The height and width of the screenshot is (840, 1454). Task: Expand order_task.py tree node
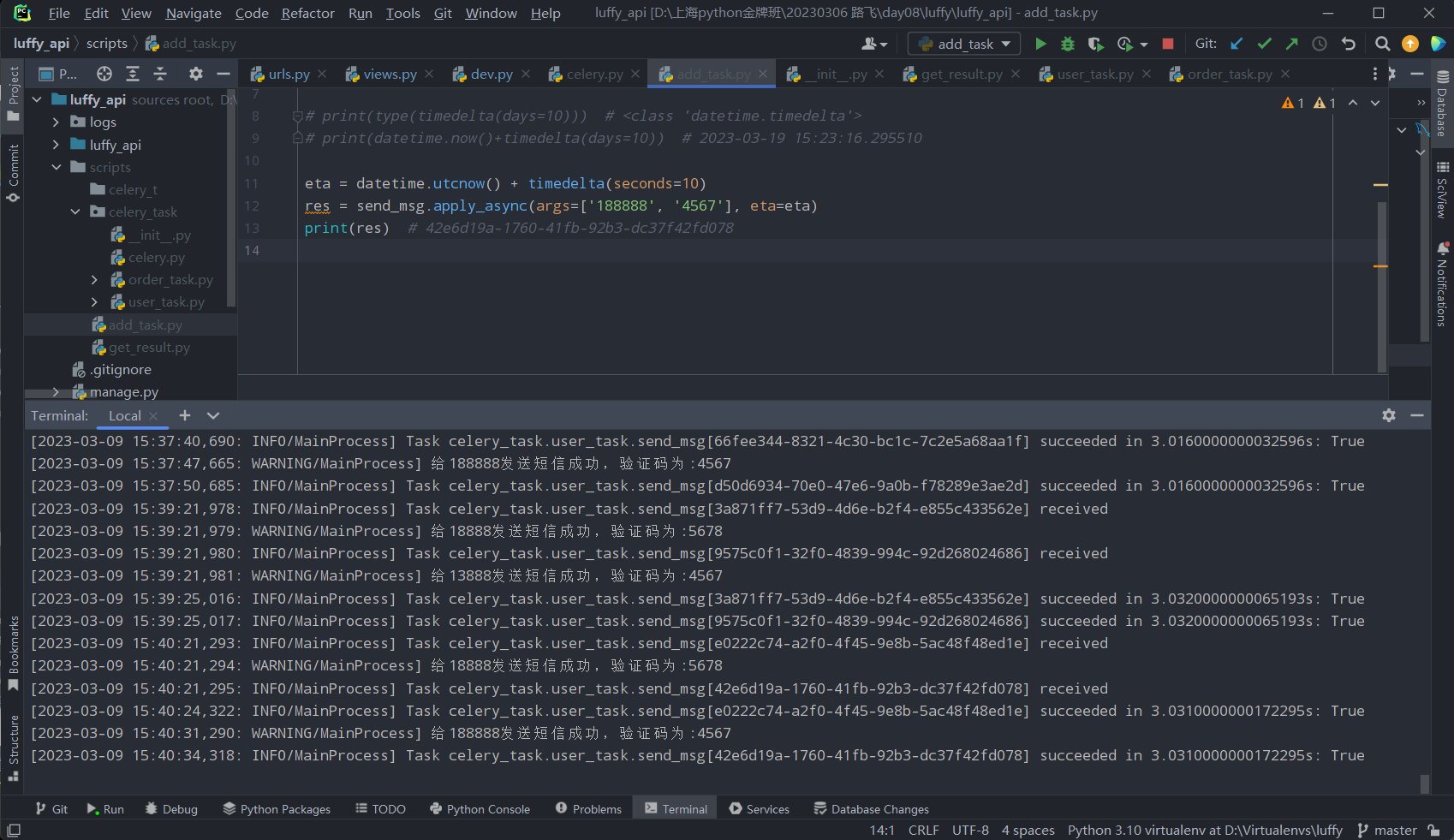[95, 279]
